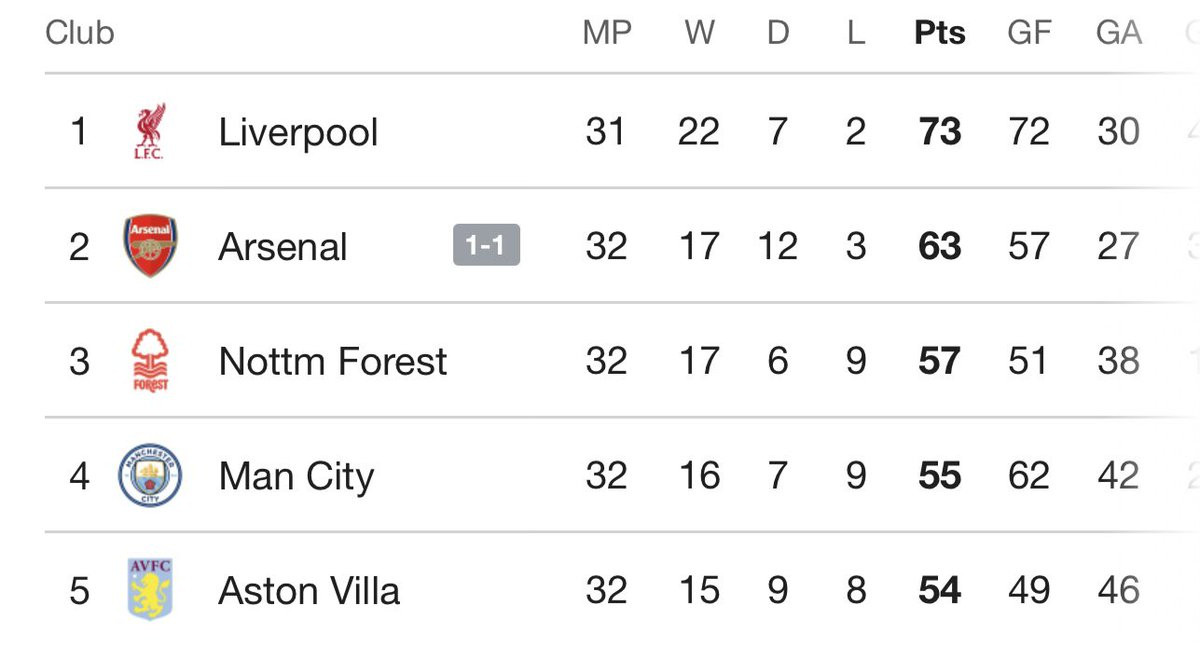Open the Man City team link
This screenshot has height=661, width=1200.
point(296,477)
